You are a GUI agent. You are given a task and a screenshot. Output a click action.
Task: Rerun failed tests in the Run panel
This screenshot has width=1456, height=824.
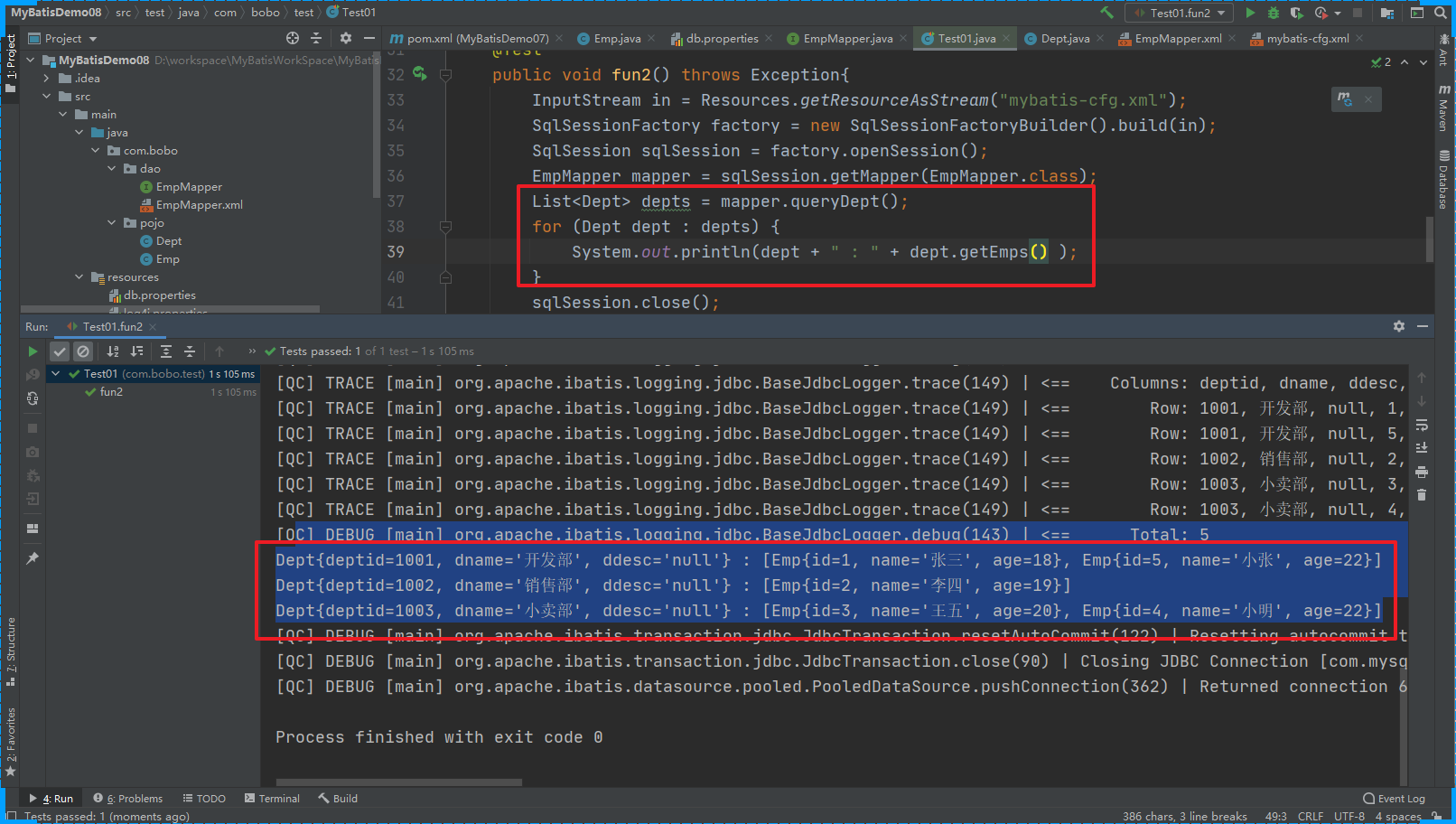[x=33, y=374]
